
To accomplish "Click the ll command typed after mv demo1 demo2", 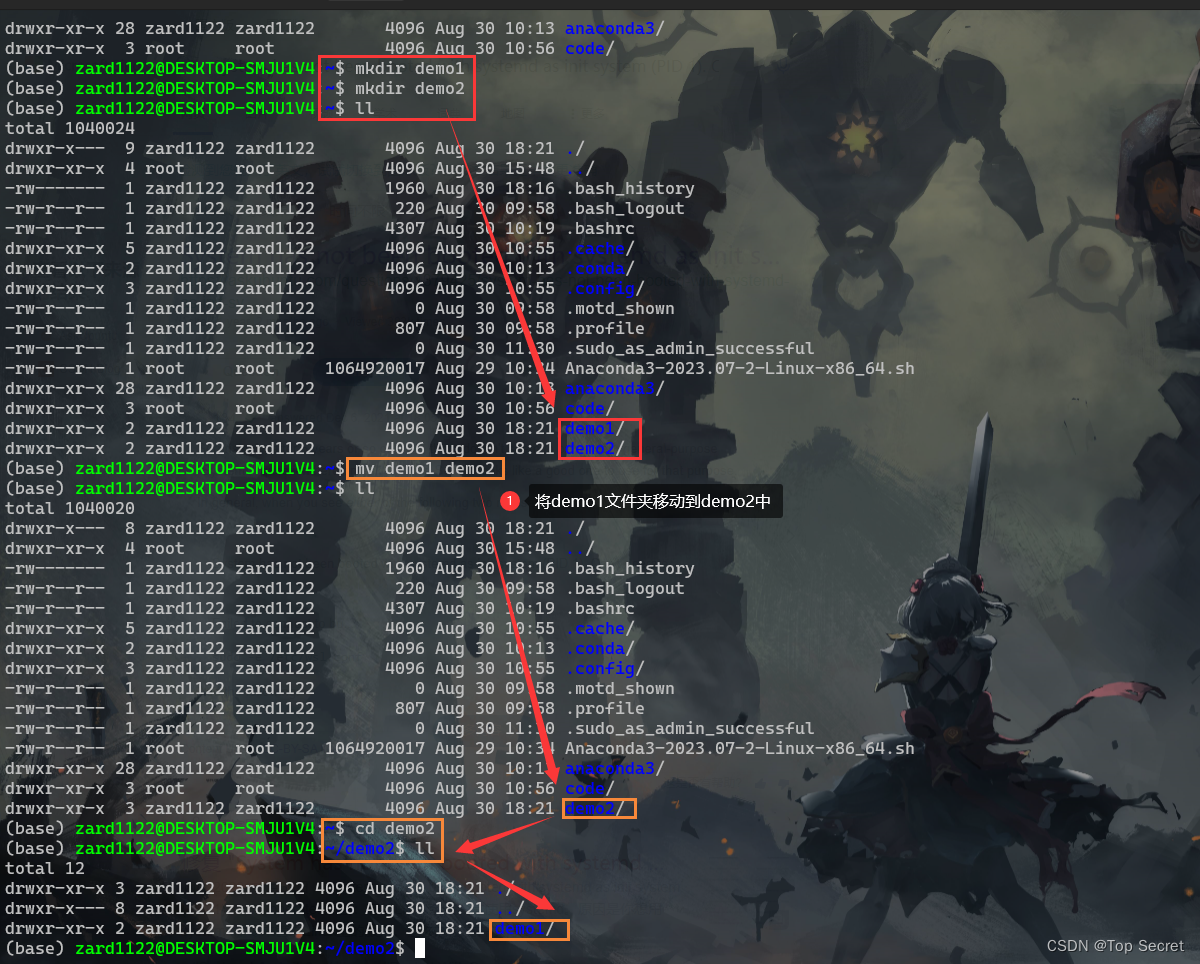I will click(x=365, y=488).
